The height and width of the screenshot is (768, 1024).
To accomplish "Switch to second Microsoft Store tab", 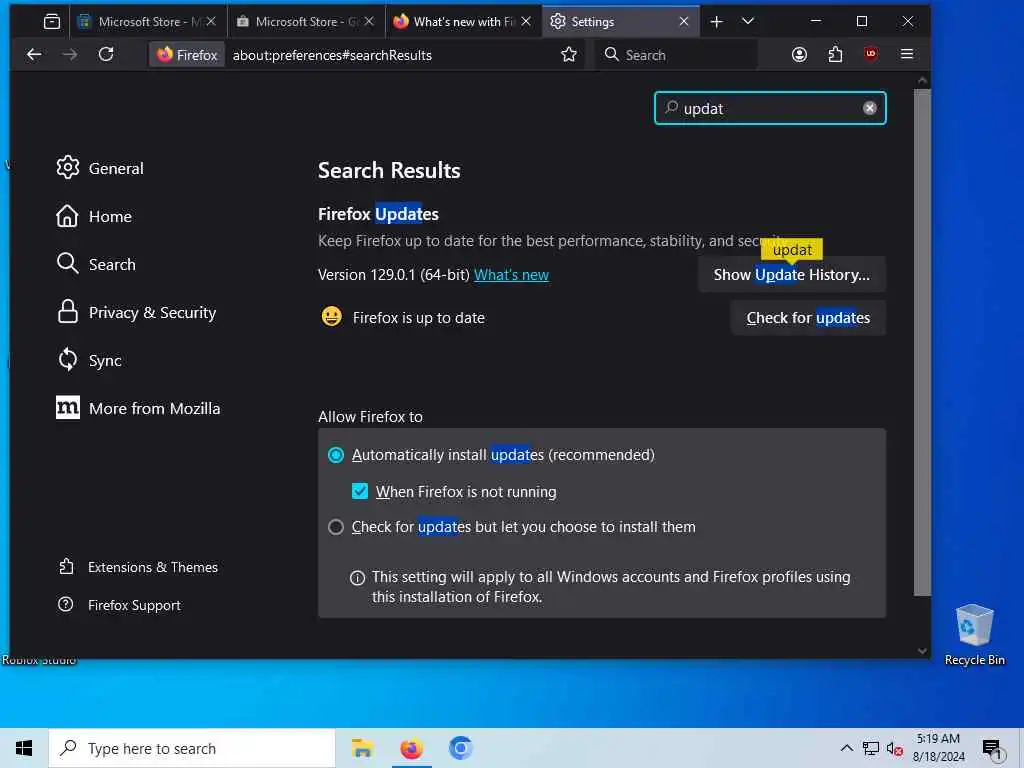I will point(304,22).
